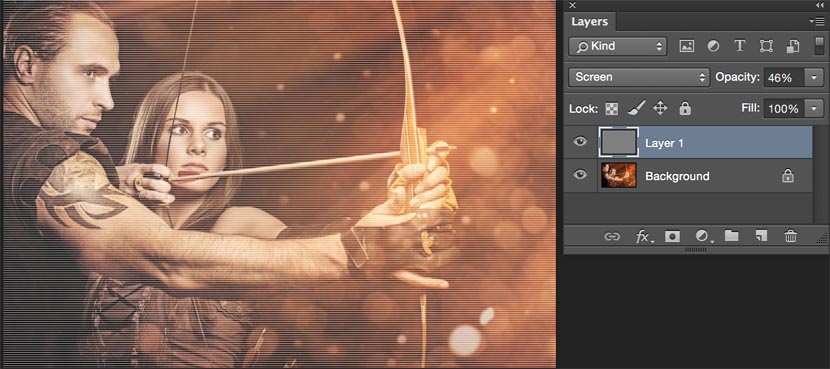This screenshot has width=830, height=369.
Task: Open the layer style fx menu
Action: click(644, 237)
